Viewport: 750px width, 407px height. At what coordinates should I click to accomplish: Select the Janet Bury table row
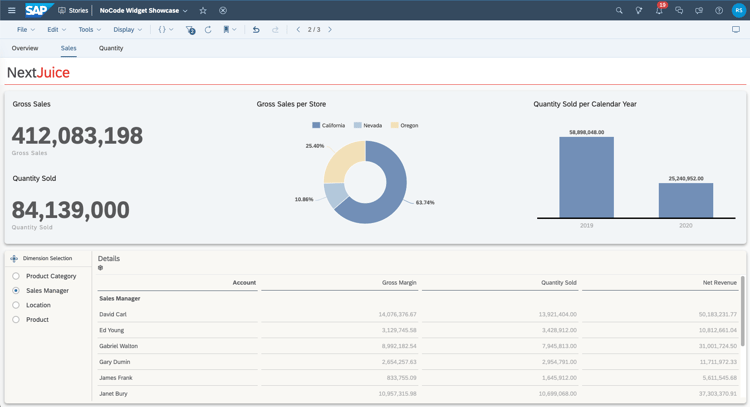pos(419,393)
